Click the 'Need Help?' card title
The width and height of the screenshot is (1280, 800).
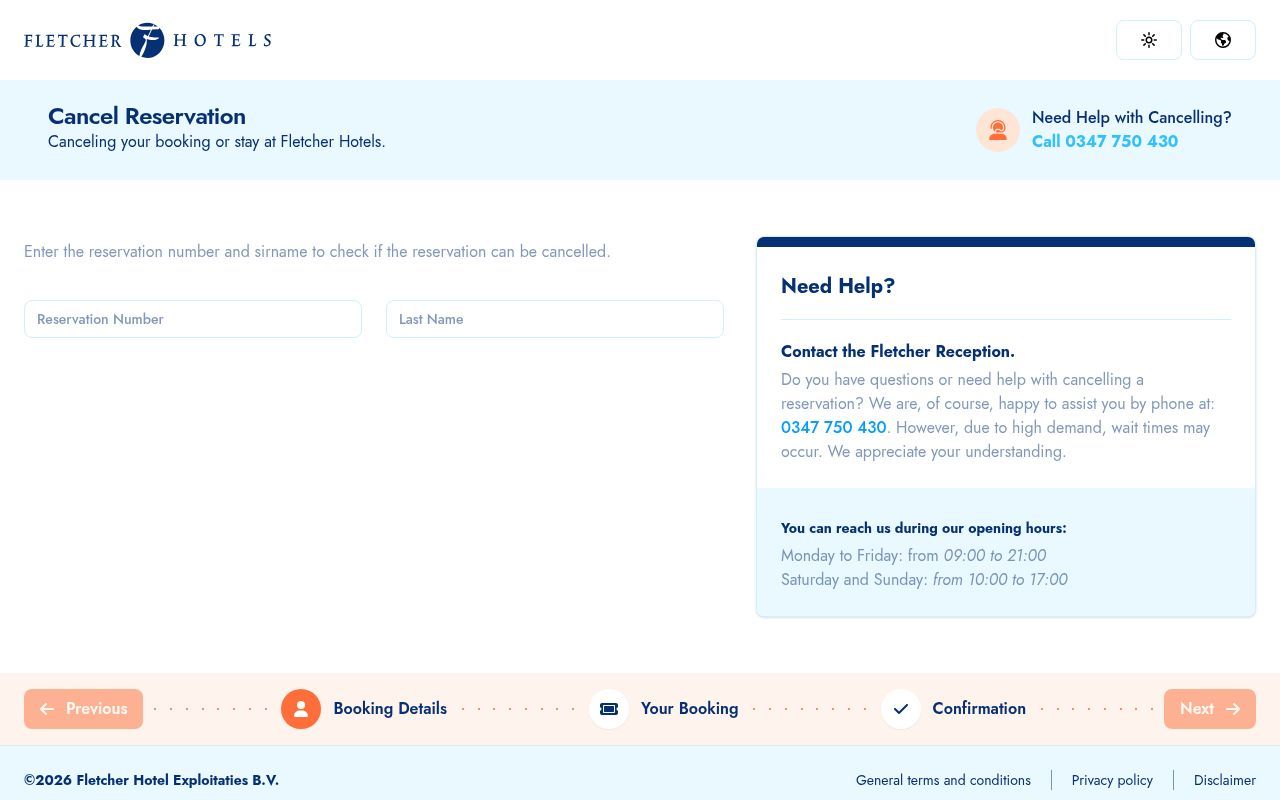click(838, 286)
